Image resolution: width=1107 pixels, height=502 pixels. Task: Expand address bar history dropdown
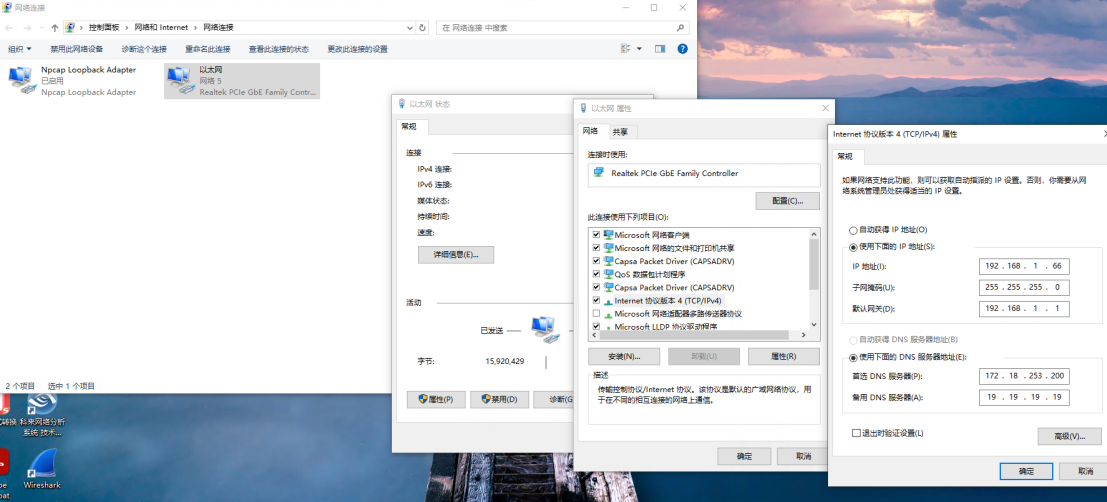[409, 28]
